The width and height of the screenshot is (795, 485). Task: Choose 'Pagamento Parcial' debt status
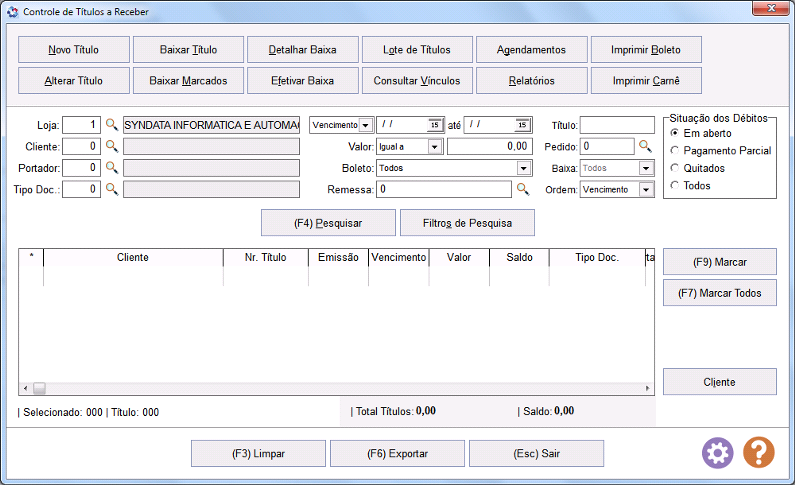pos(675,150)
